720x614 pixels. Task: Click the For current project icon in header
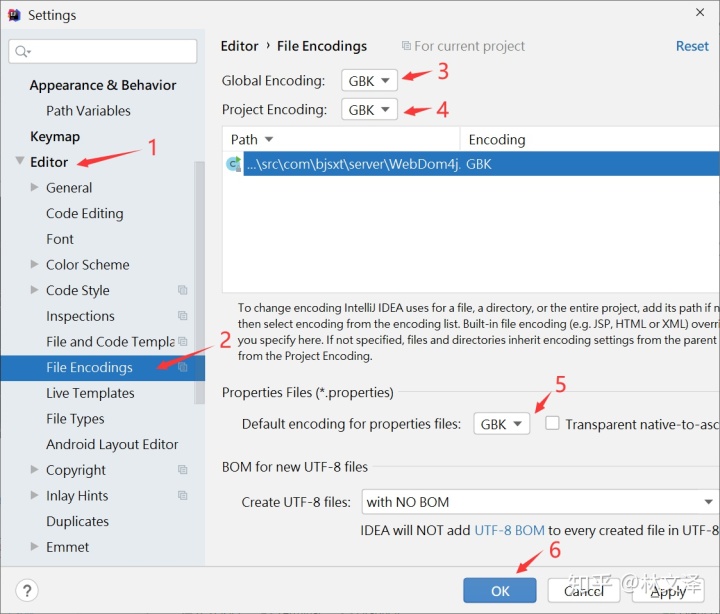[406, 45]
